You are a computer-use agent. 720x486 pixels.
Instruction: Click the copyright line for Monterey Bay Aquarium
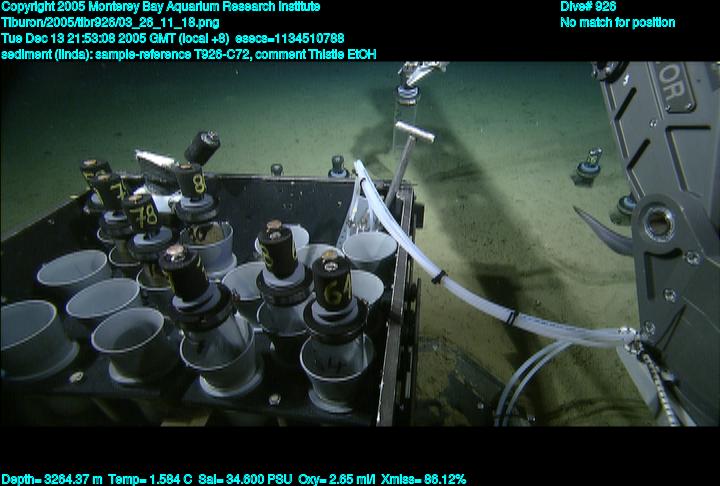(161, 6)
